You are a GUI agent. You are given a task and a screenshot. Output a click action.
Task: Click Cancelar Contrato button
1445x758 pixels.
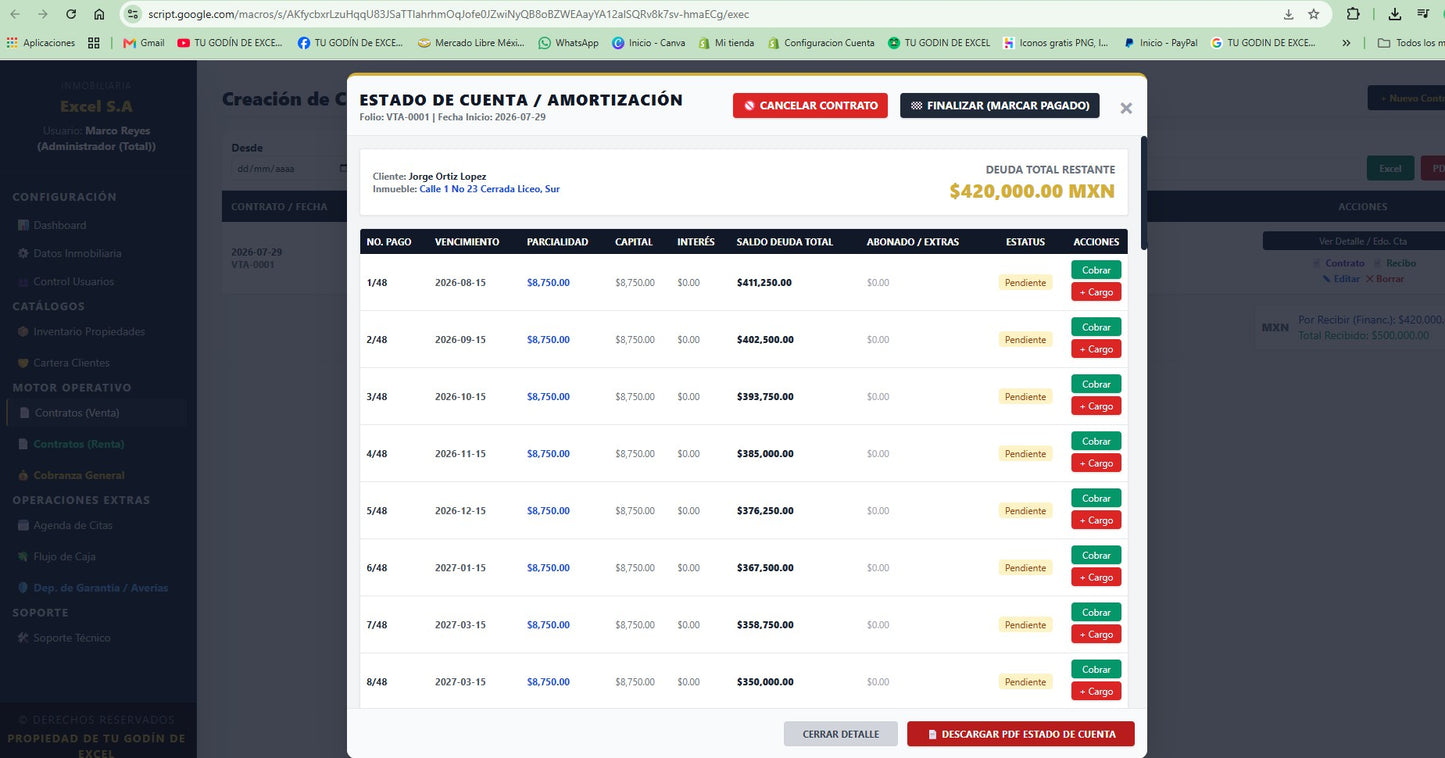point(810,105)
